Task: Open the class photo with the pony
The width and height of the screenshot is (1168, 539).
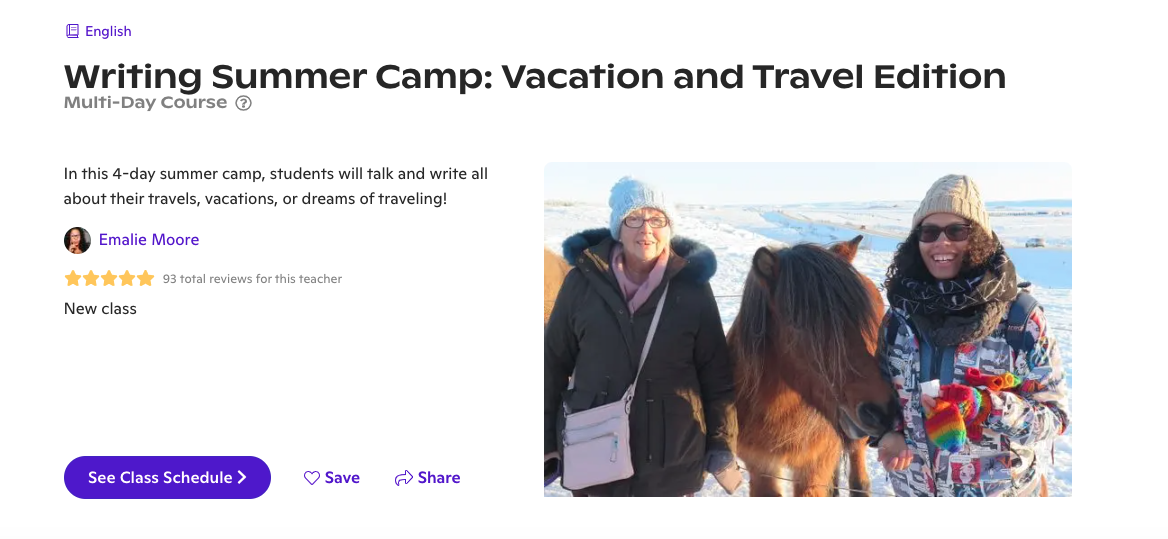Action: coord(807,329)
